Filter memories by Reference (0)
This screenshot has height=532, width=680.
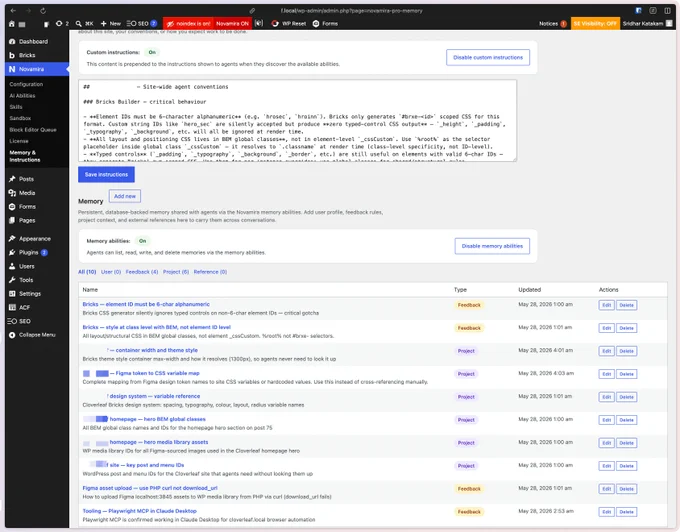[210, 272]
